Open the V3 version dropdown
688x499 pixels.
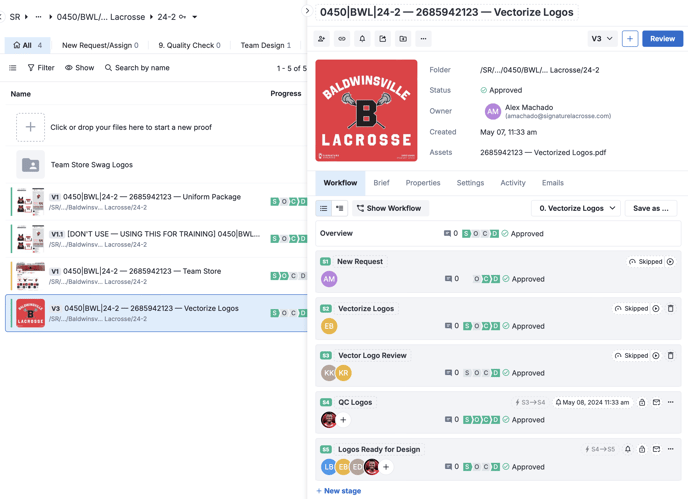601,39
